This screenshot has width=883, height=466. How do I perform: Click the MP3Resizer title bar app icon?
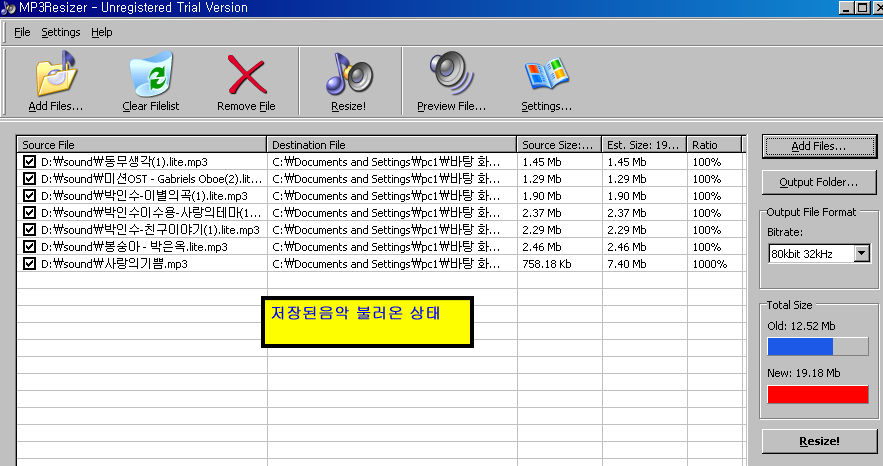pos(9,7)
